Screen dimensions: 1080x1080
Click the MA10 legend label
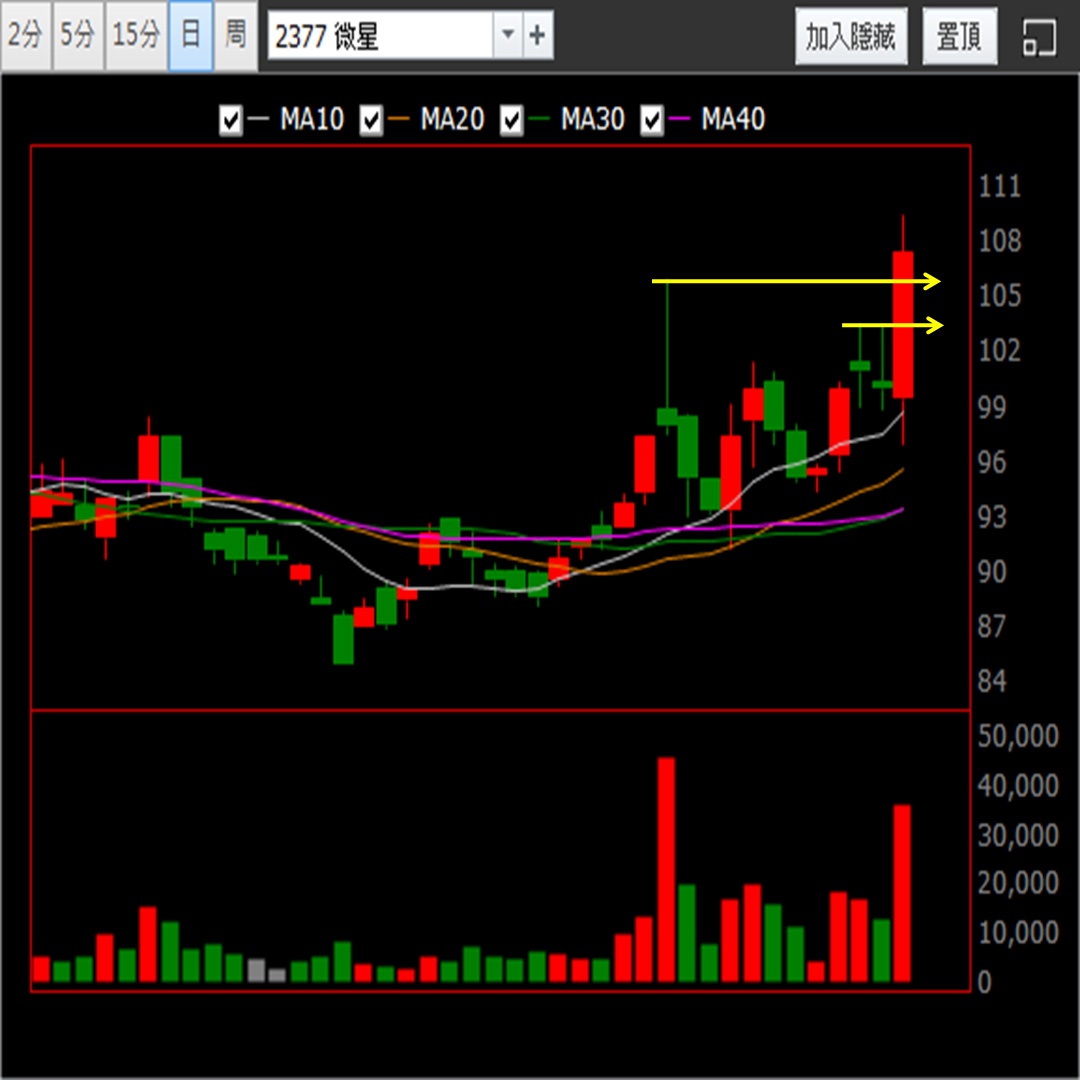312,119
